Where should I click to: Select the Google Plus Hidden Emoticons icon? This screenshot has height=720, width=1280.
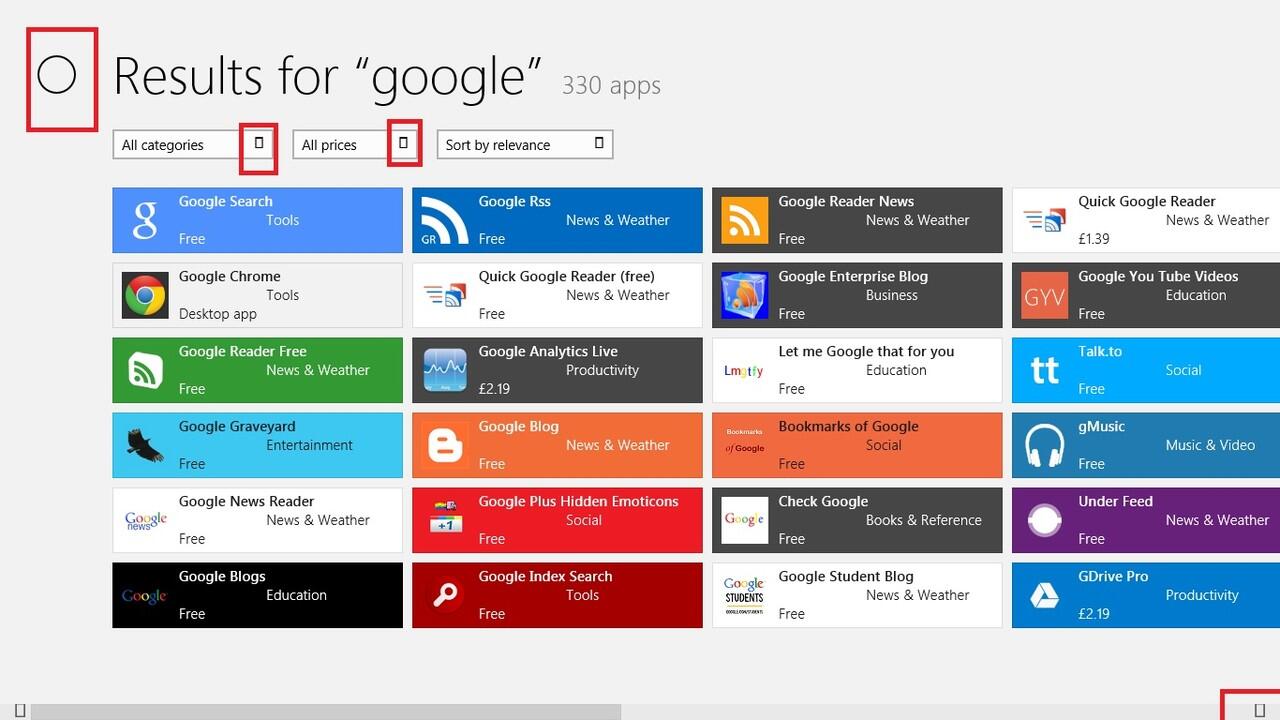point(445,520)
